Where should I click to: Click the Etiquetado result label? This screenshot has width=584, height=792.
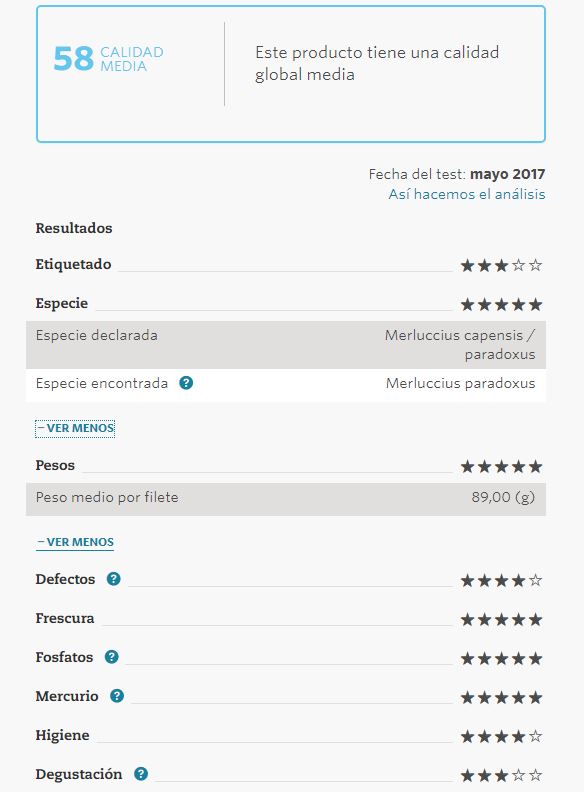(73, 264)
